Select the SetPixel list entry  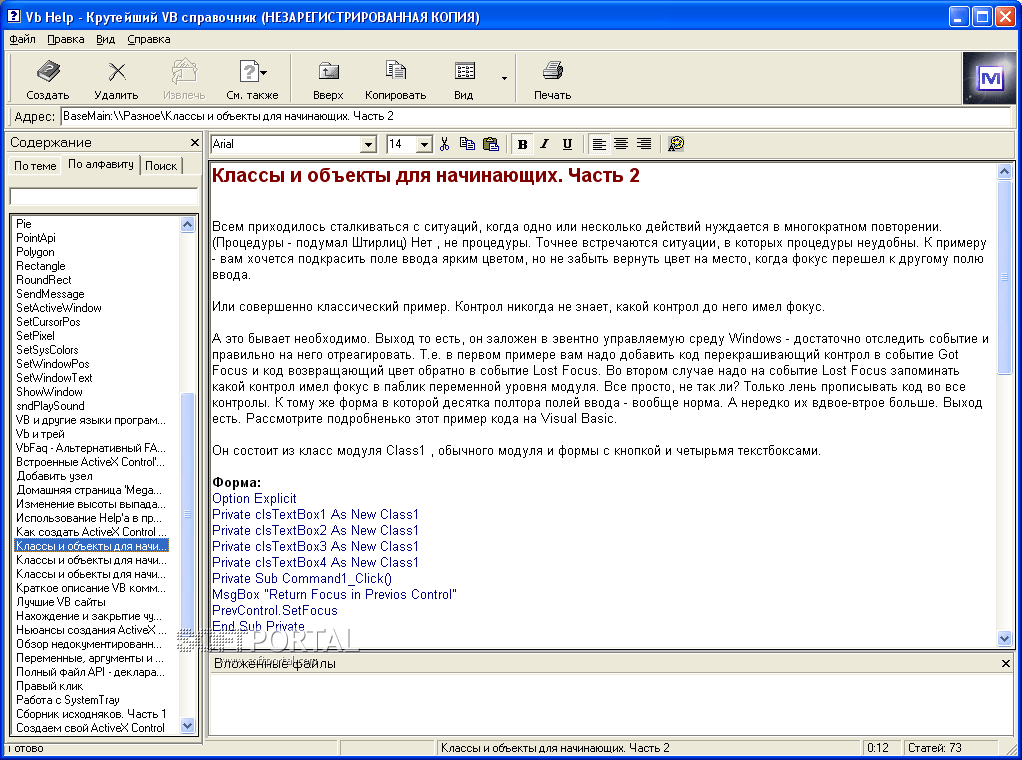35,336
